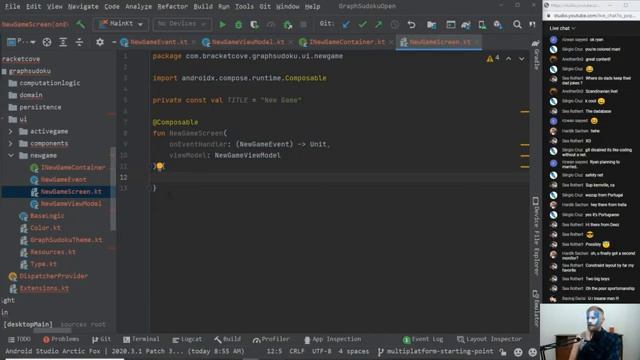Image resolution: width=640 pixels, height=360 pixels.
Task: Click the warnings indicator triangle in editor
Action: coord(490,59)
